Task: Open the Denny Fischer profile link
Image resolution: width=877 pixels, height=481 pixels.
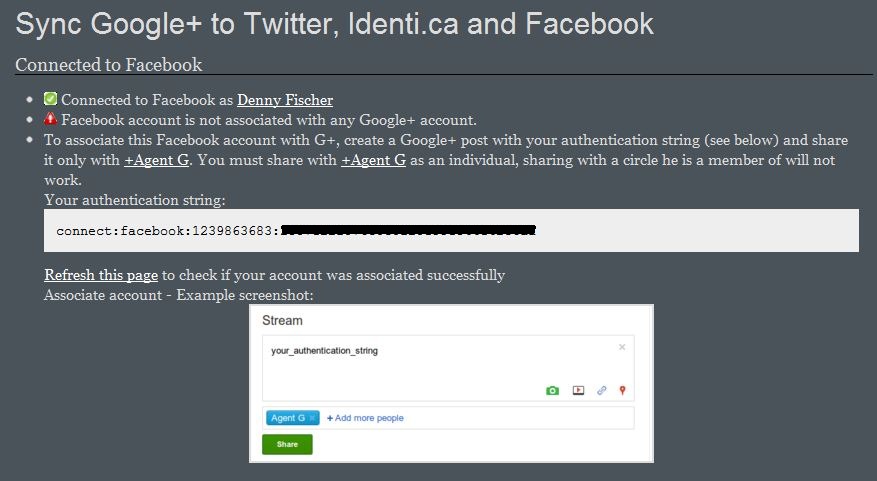Action: click(285, 100)
